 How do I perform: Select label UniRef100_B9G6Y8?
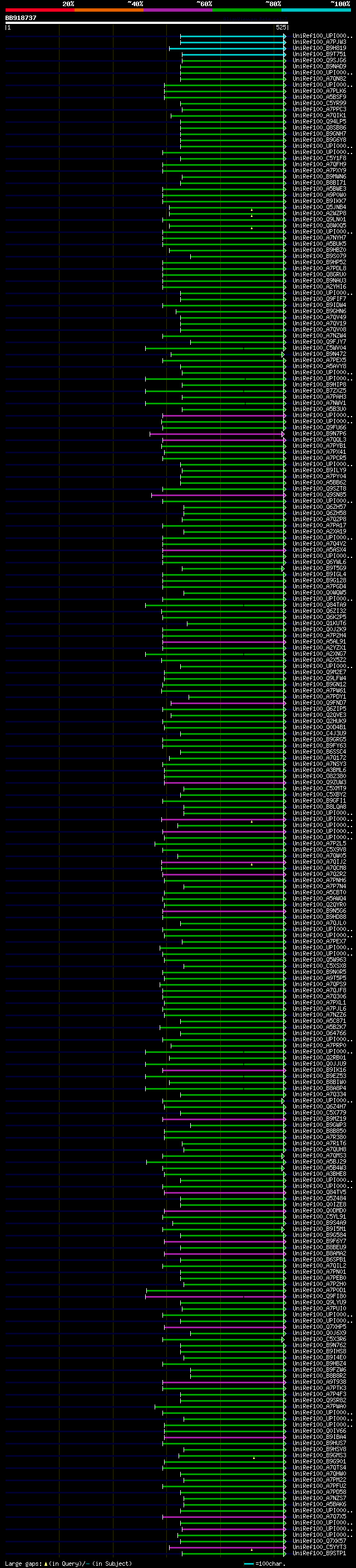point(319,140)
